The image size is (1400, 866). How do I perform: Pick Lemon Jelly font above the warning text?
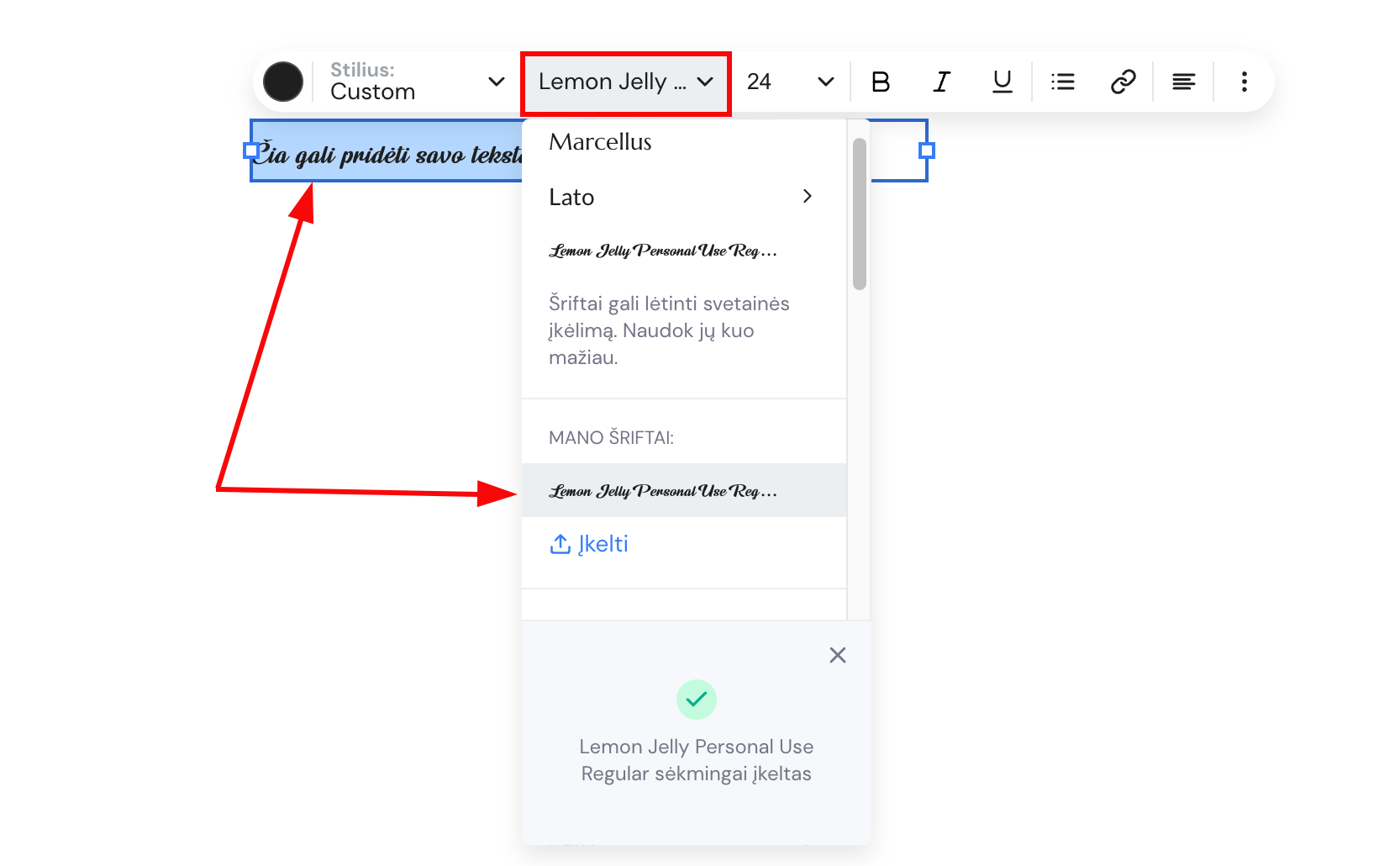[x=662, y=251]
